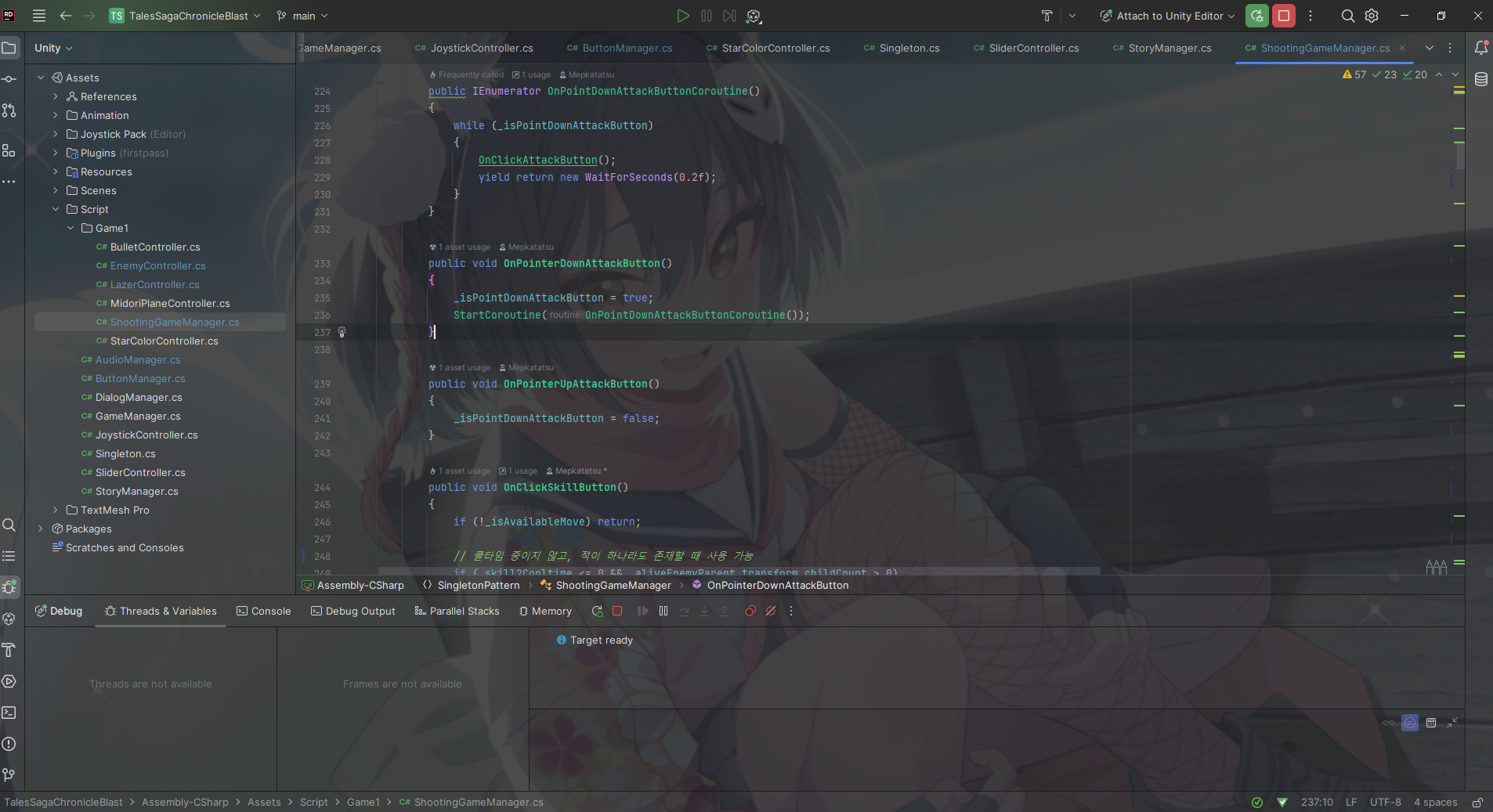1493x812 pixels.
Task: Open the TODO list tool window
Action: [9, 556]
